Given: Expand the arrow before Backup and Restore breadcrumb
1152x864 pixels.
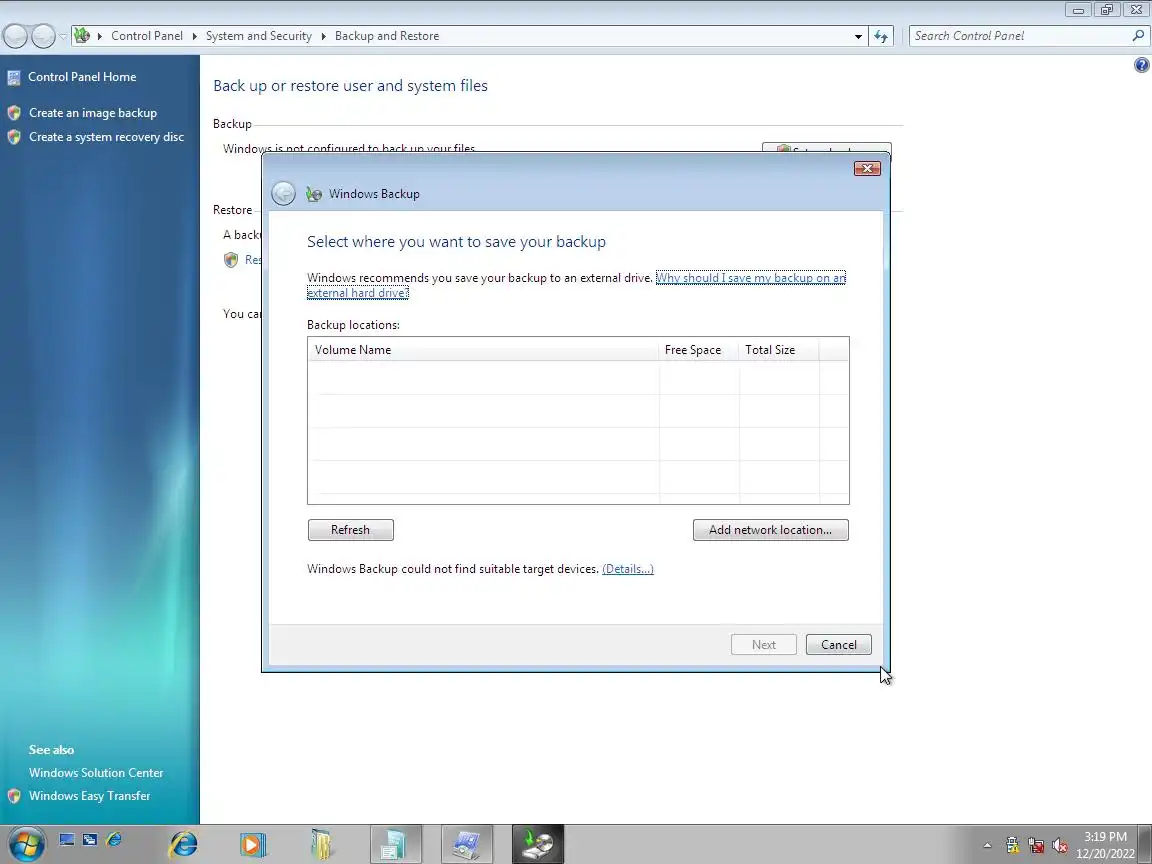Looking at the screenshot, I should (323, 36).
